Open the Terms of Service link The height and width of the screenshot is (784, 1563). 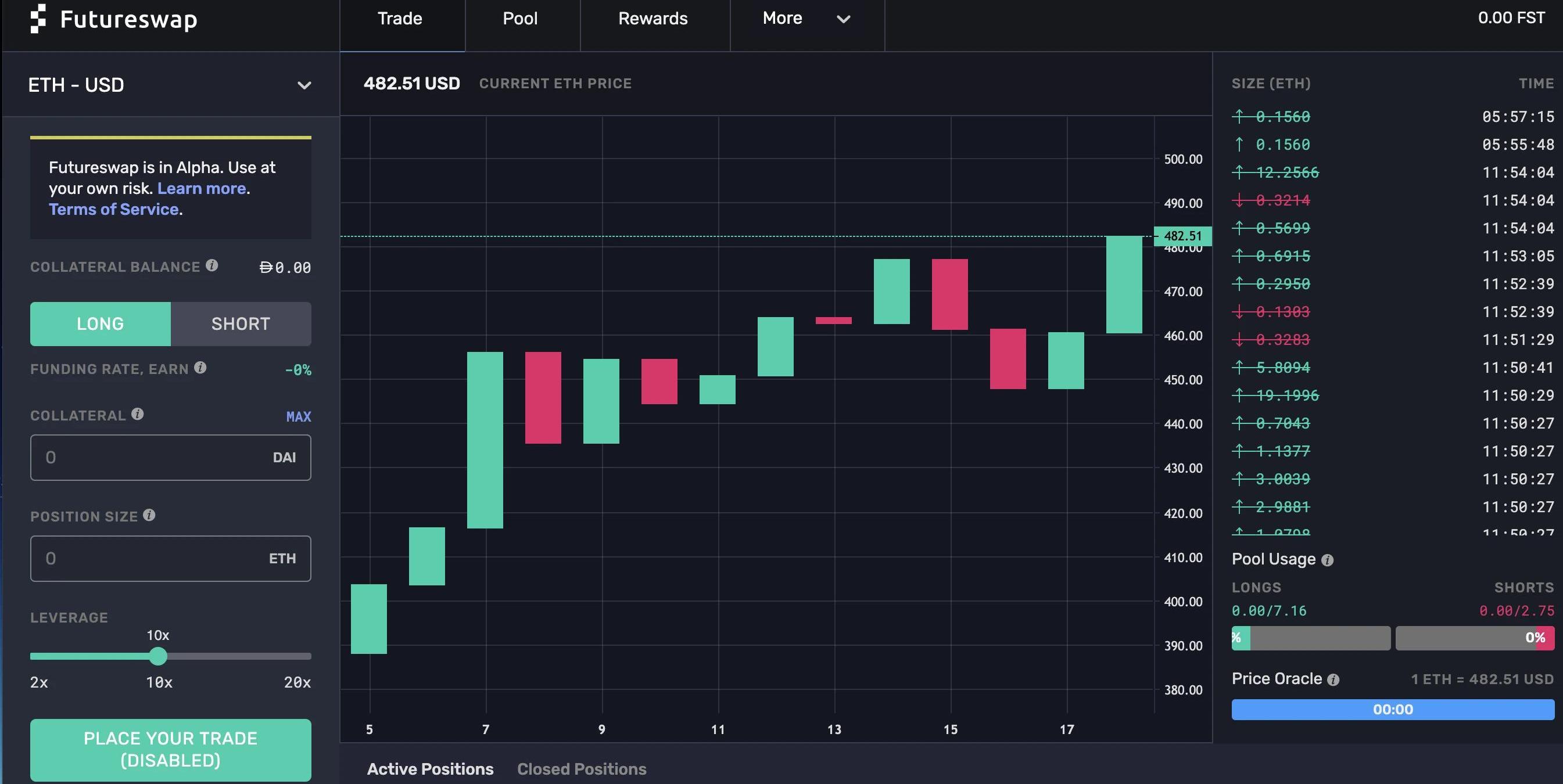click(113, 209)
